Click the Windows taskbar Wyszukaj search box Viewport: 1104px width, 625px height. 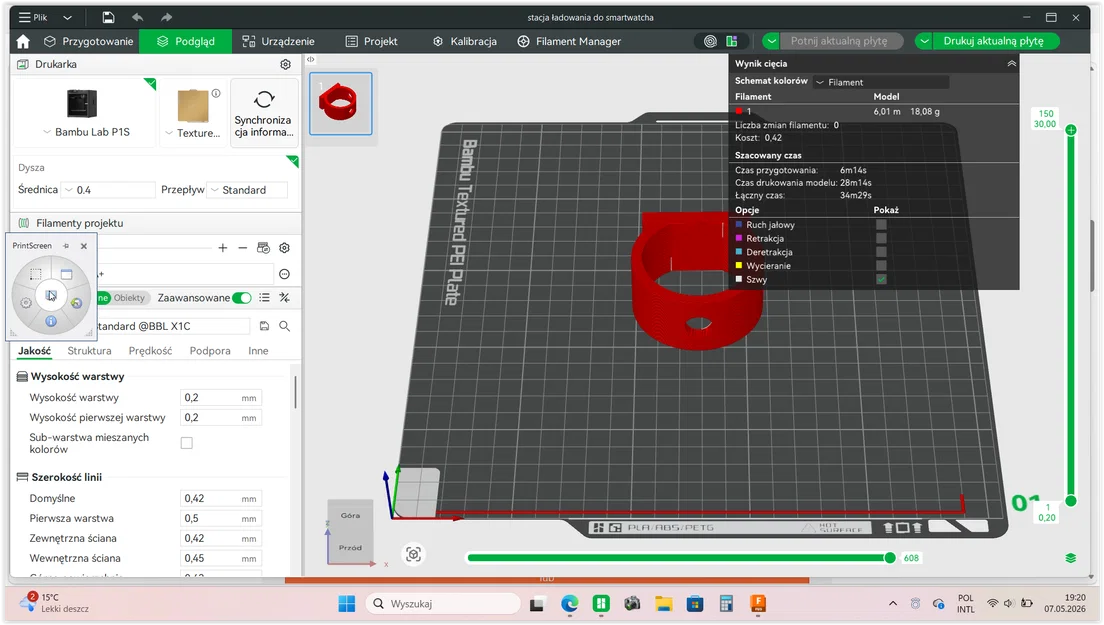click(x=443, y=604)
